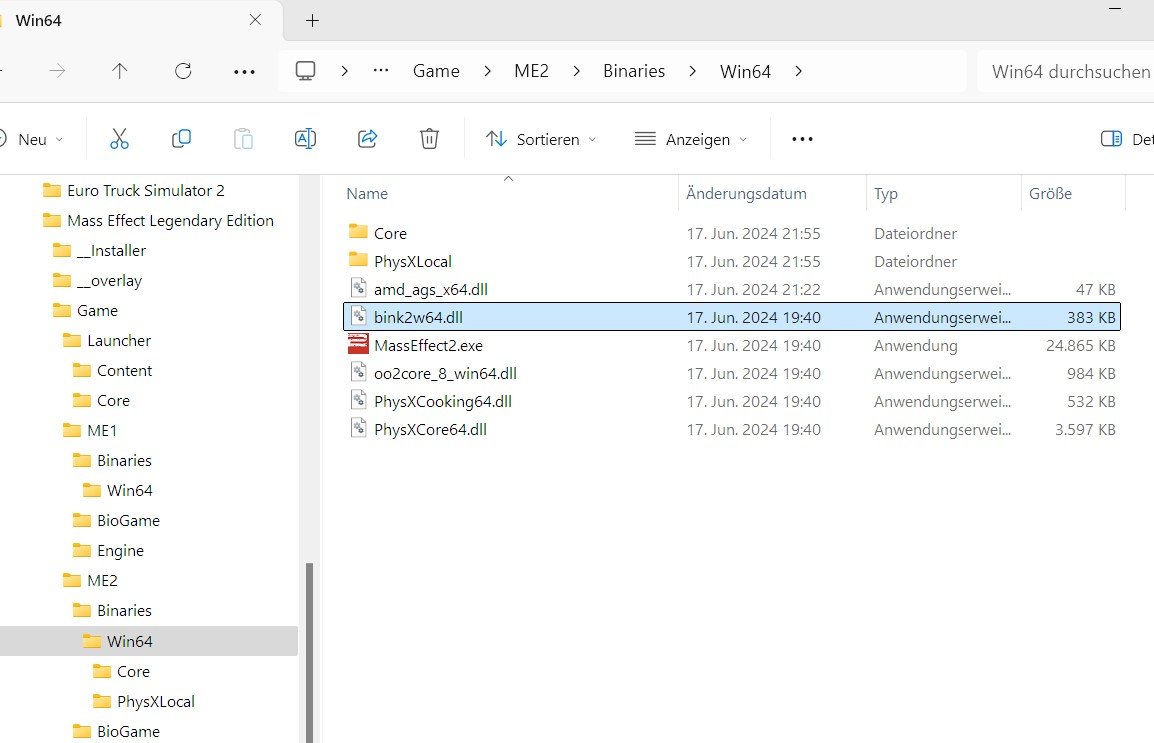Click the 24.865 KB size value

pyautogui.click(x=1080, y=345)
